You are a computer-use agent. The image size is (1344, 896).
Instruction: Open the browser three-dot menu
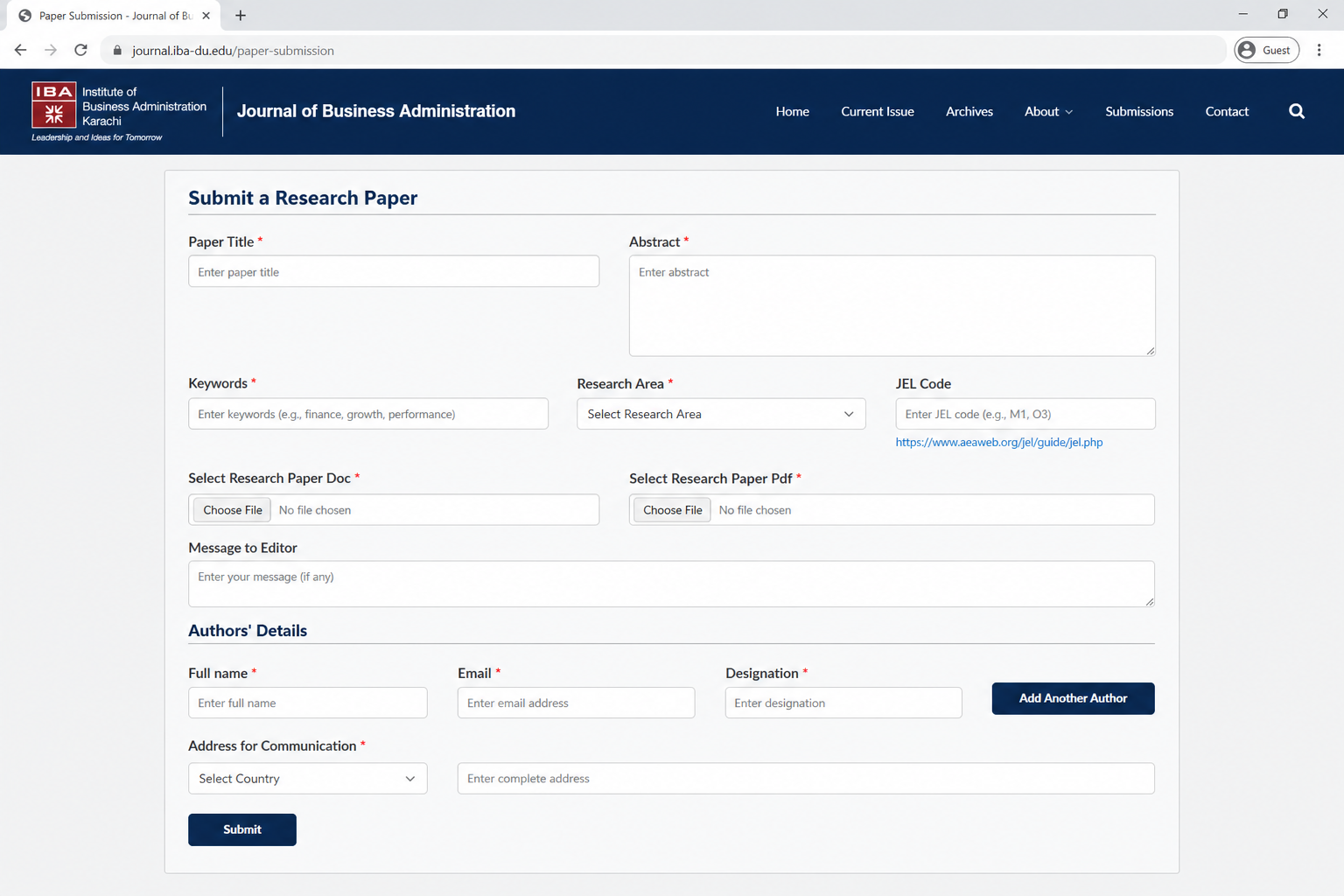[1319, 50]
